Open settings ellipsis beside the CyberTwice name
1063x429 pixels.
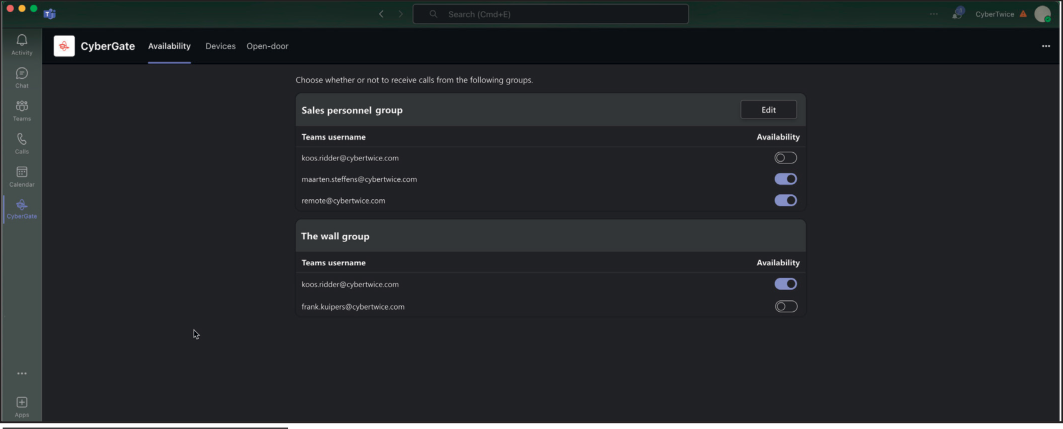click(x=934, y=14)
